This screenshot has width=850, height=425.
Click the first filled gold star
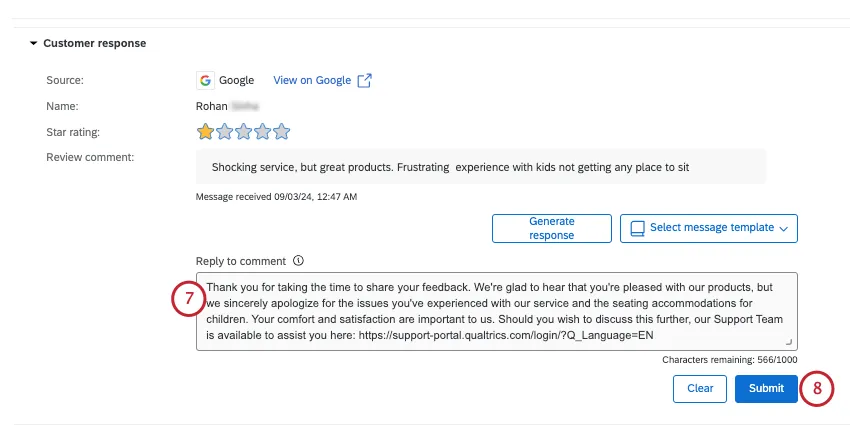(205, 131)
